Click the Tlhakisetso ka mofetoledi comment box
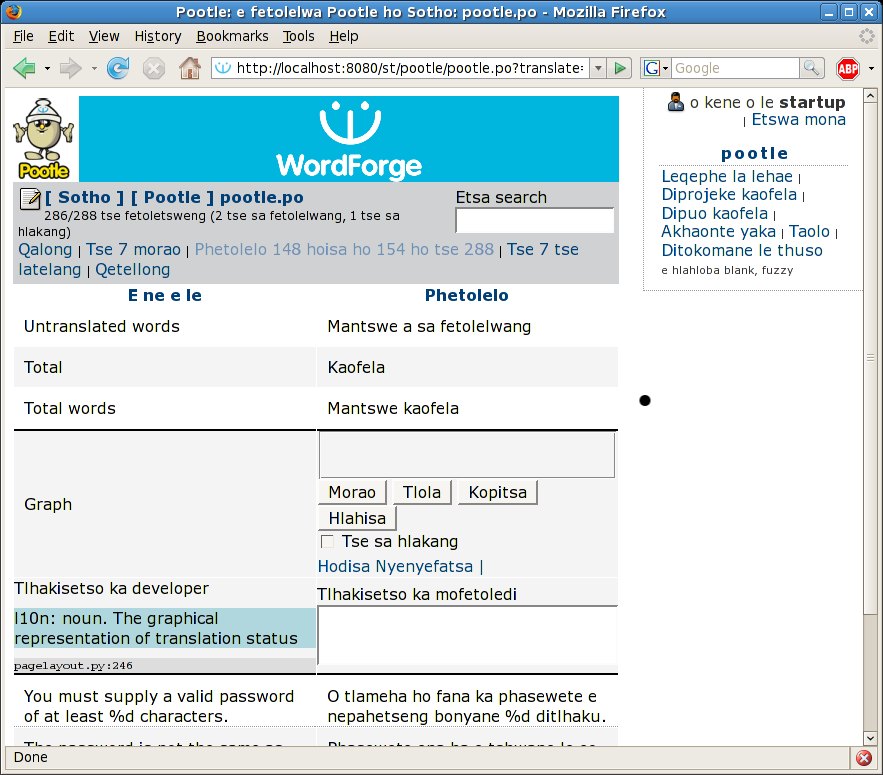 tap(468, 635)
